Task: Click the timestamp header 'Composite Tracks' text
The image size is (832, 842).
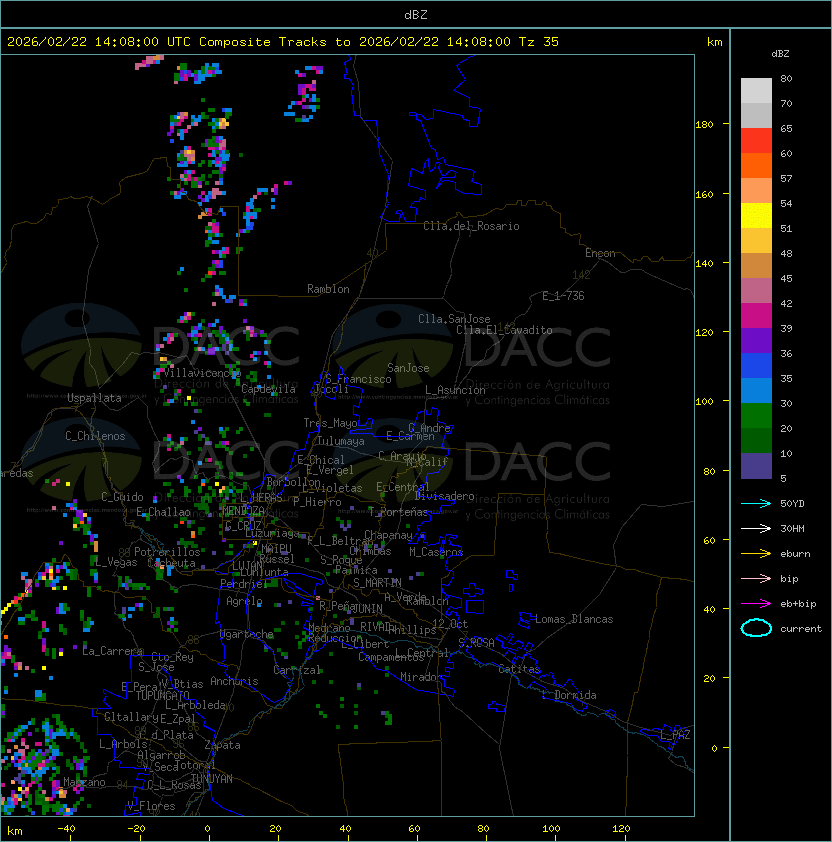Action: pyautogui.click(x=263, y=42)
